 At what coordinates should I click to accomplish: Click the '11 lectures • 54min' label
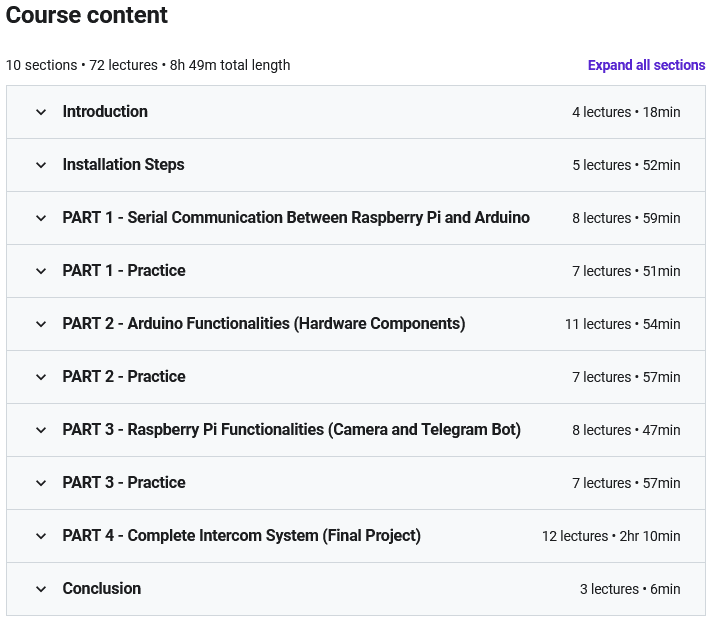(622, 324)
